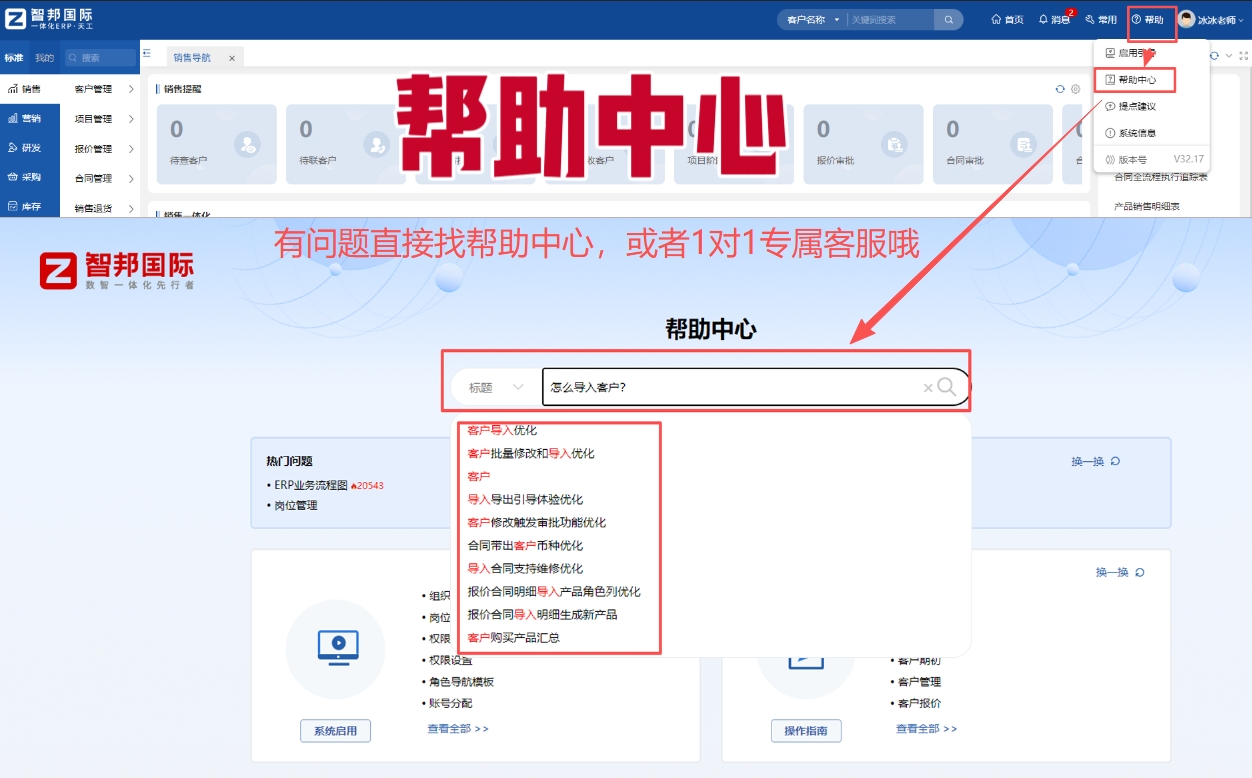Select 系统信息 in the help menu
1252x778 pixels.
[x=1130, y=133]
